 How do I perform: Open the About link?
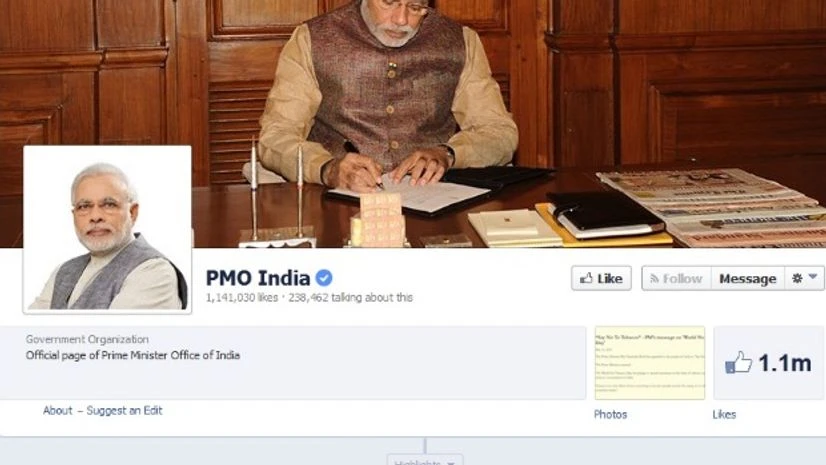click(57, 411)
